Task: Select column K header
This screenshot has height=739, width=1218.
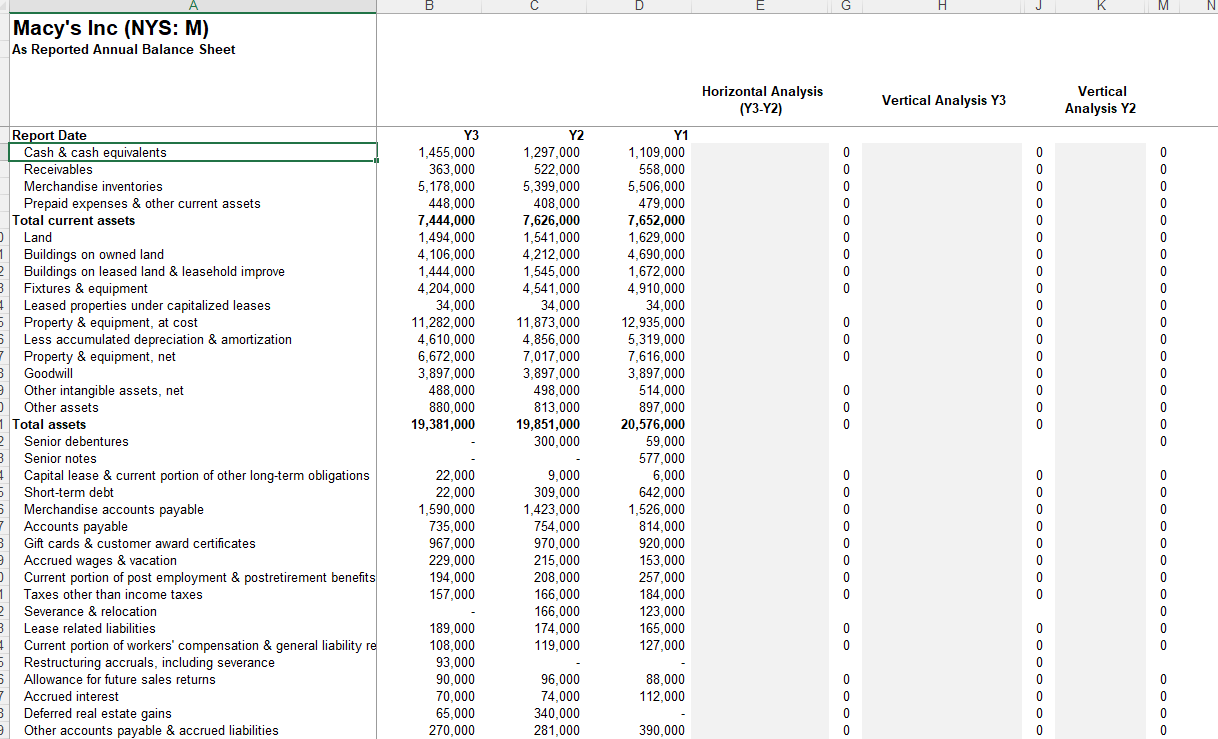Action: click(1101, 7)
